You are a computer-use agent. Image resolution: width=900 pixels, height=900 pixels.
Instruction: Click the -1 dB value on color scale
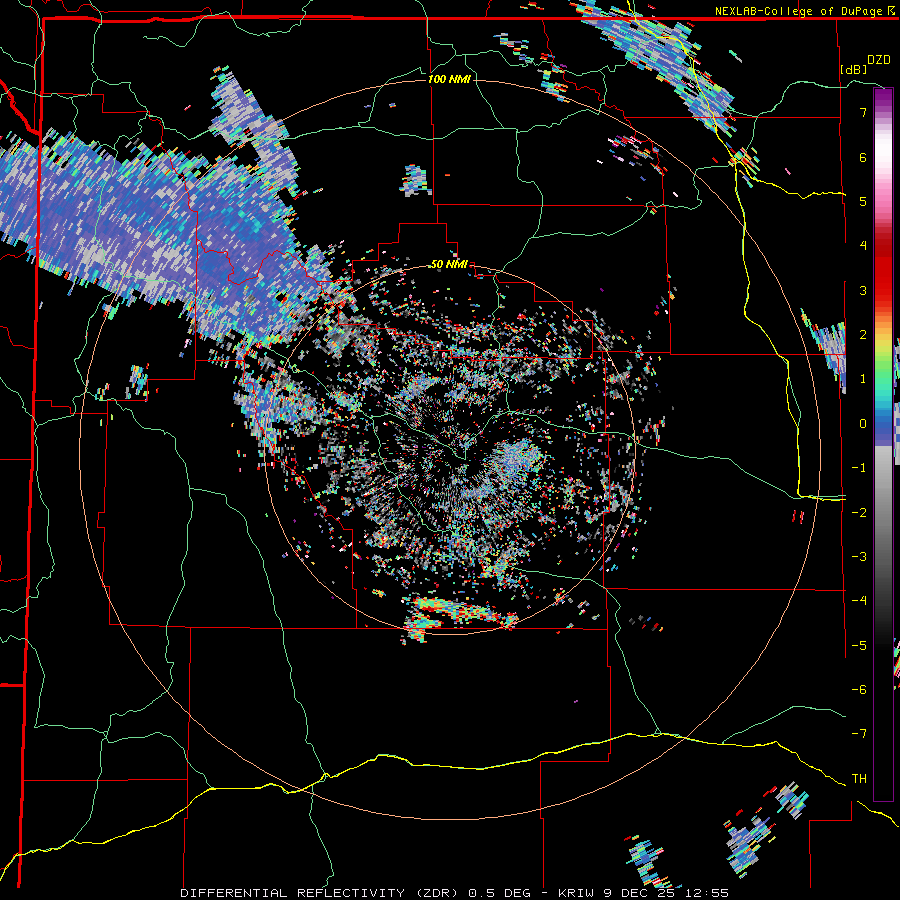(859, 468)
